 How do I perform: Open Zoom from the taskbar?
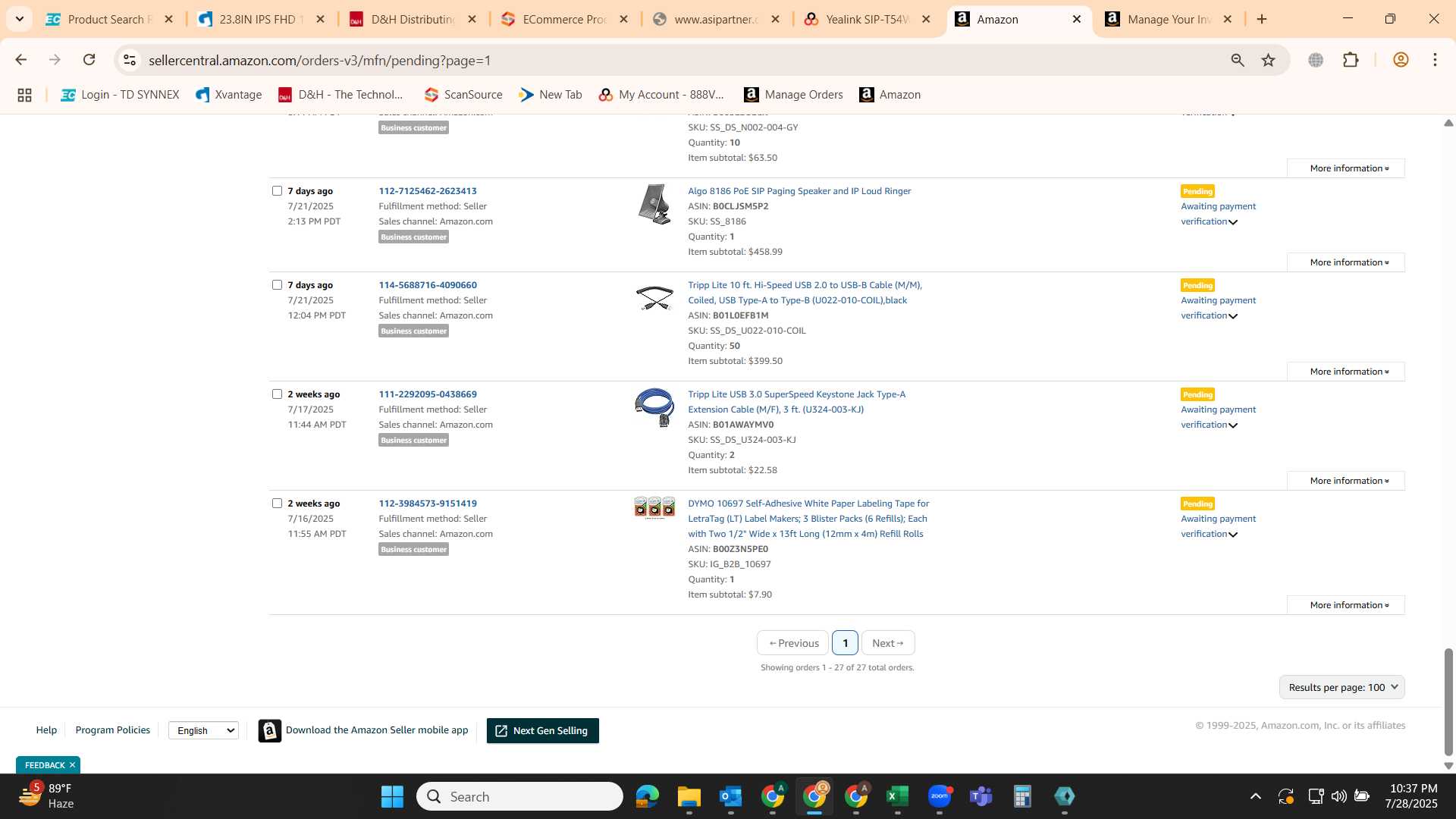pyautogui.click(x=940, y=796)
